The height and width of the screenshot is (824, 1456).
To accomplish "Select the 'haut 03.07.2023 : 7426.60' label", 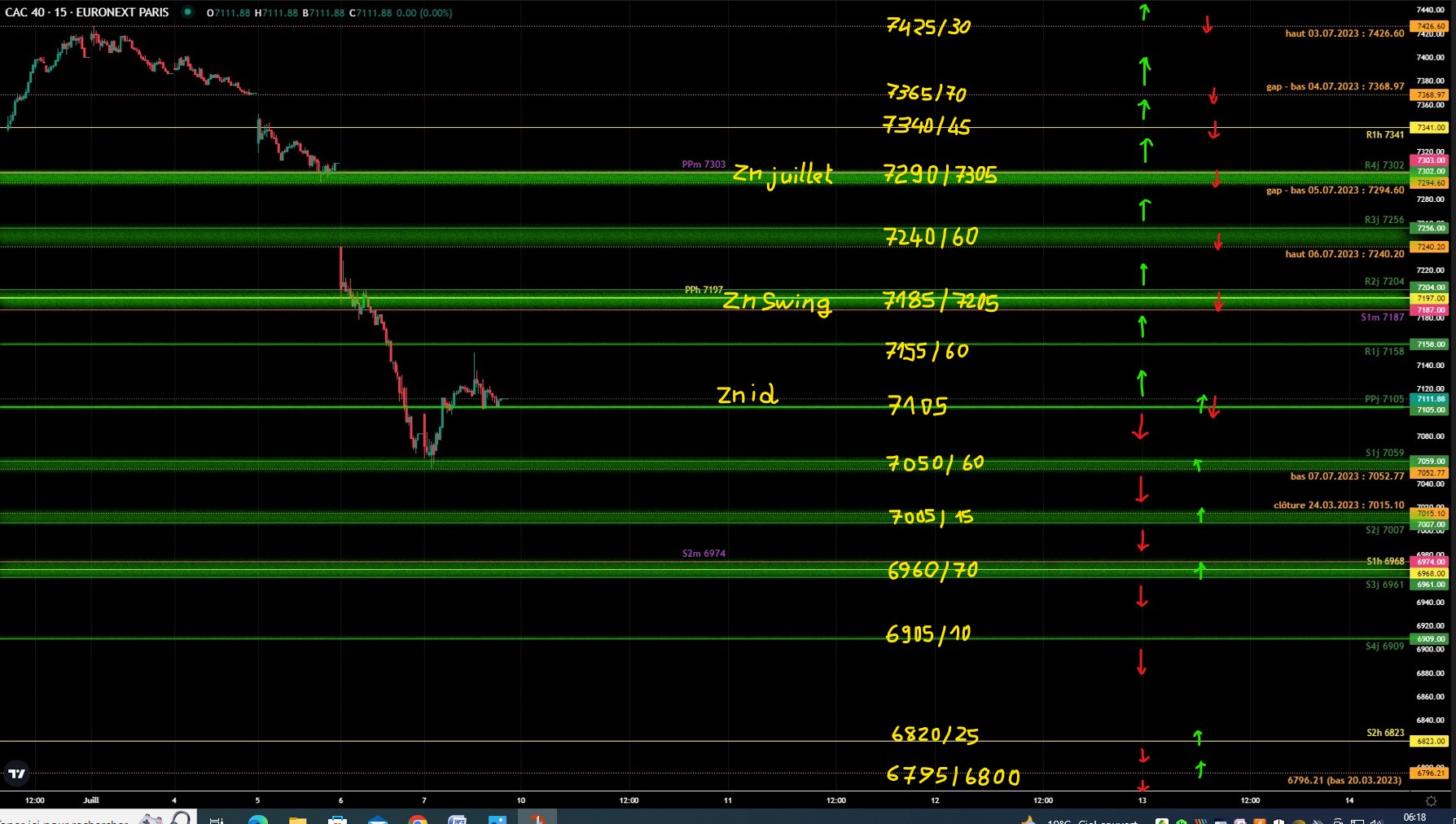I will coord(1344,33).
